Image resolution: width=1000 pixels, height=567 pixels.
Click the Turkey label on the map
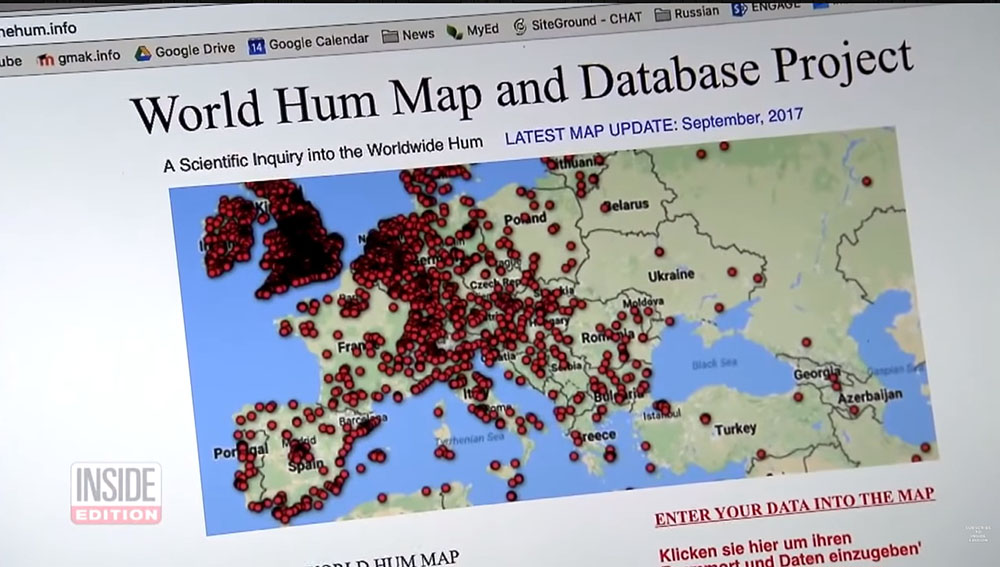[735, 429]
